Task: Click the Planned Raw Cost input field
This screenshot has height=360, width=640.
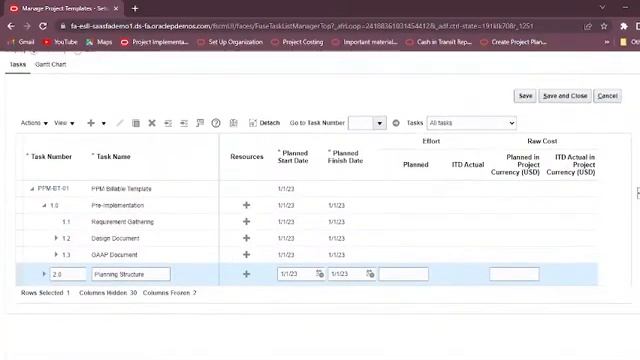Action: pyautogui.click(x=514, y=274)
